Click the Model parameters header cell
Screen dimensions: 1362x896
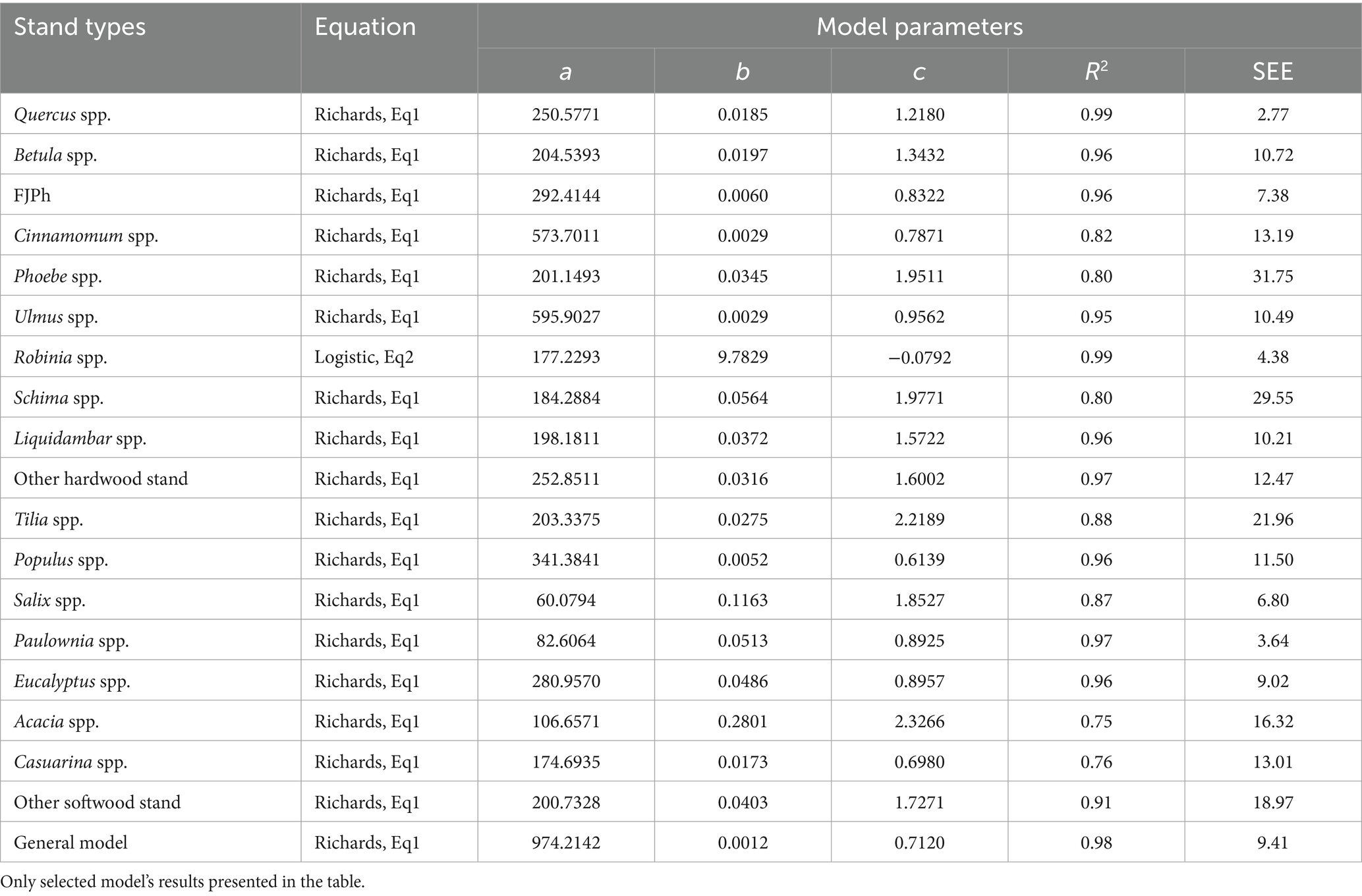click(x=919, y=27)
